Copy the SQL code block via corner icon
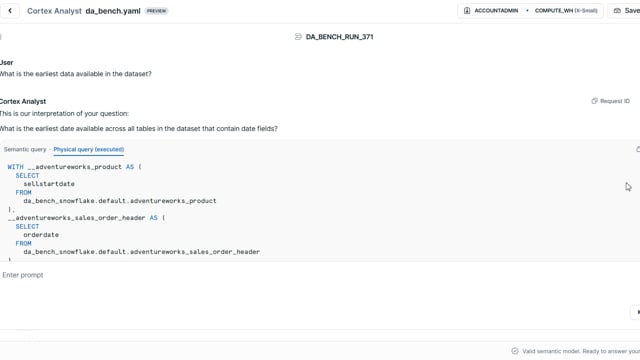This screenshot has width=640, height=360. coord(638,149)
